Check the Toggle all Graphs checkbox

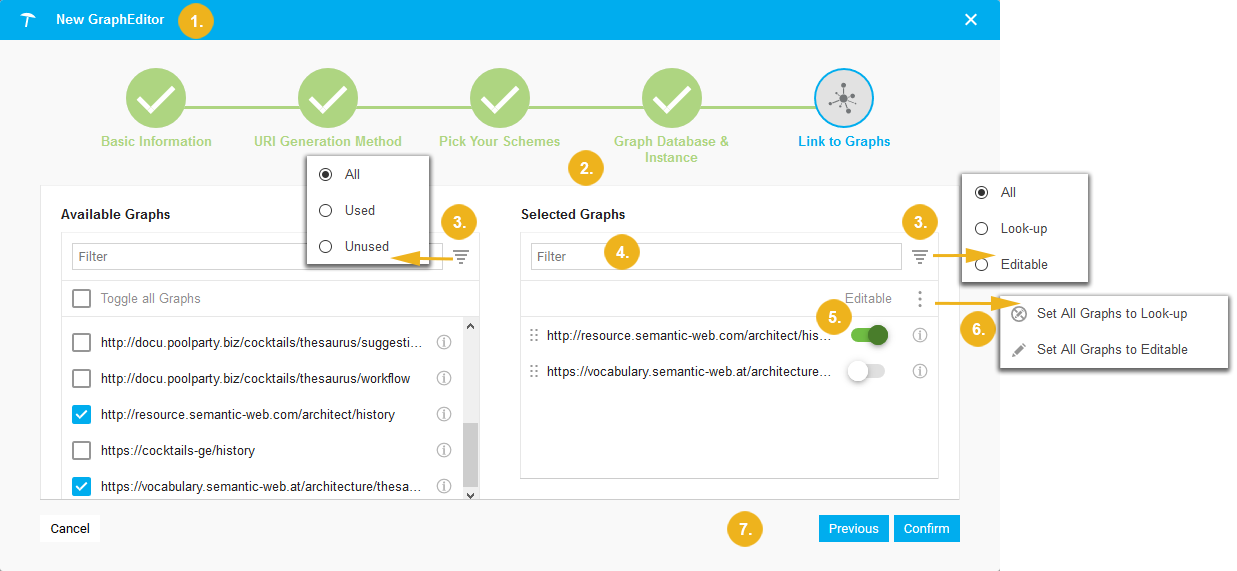82,298
